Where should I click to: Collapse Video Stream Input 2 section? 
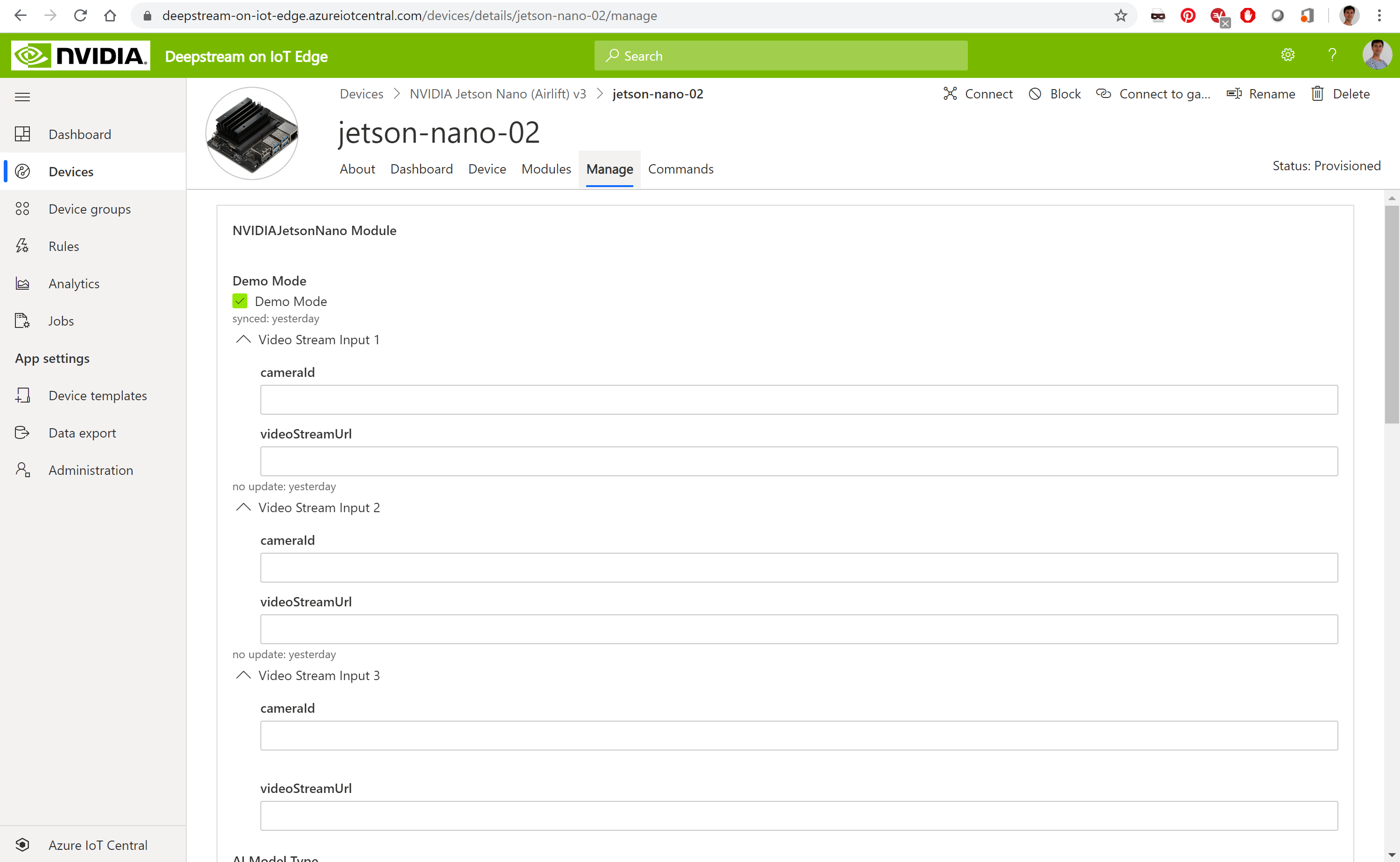click(244, 507)
